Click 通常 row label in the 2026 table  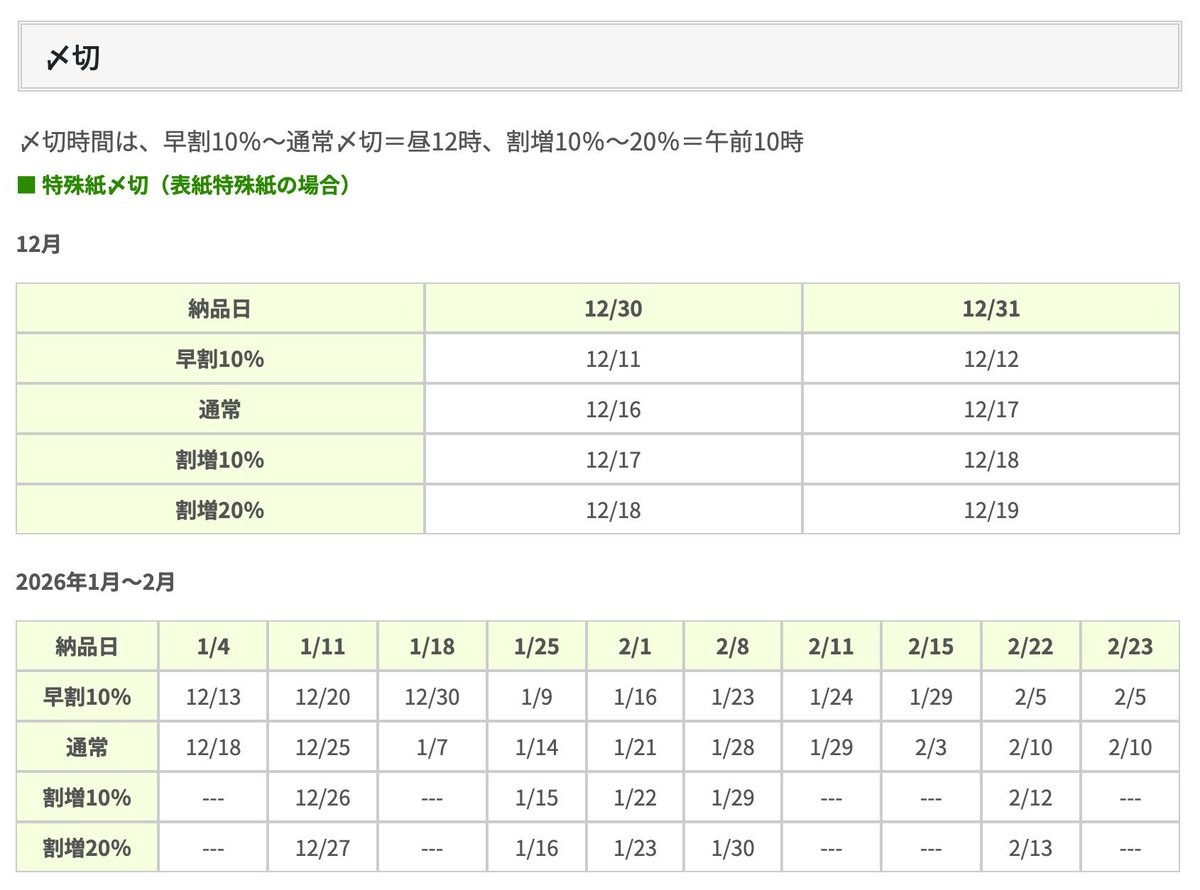87,748
